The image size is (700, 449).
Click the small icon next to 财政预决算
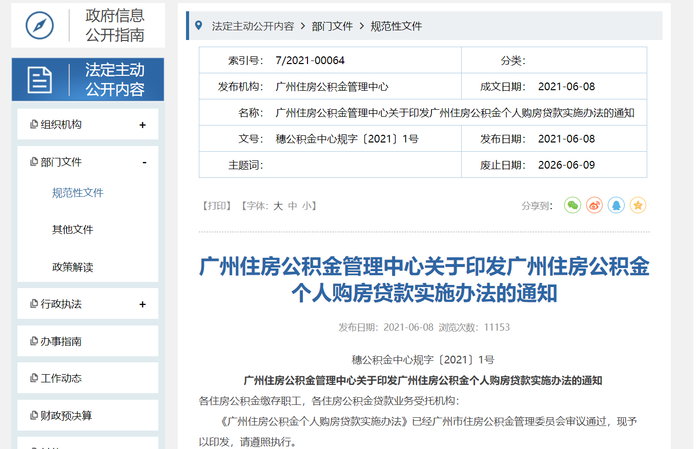click(x=33, y=416)
